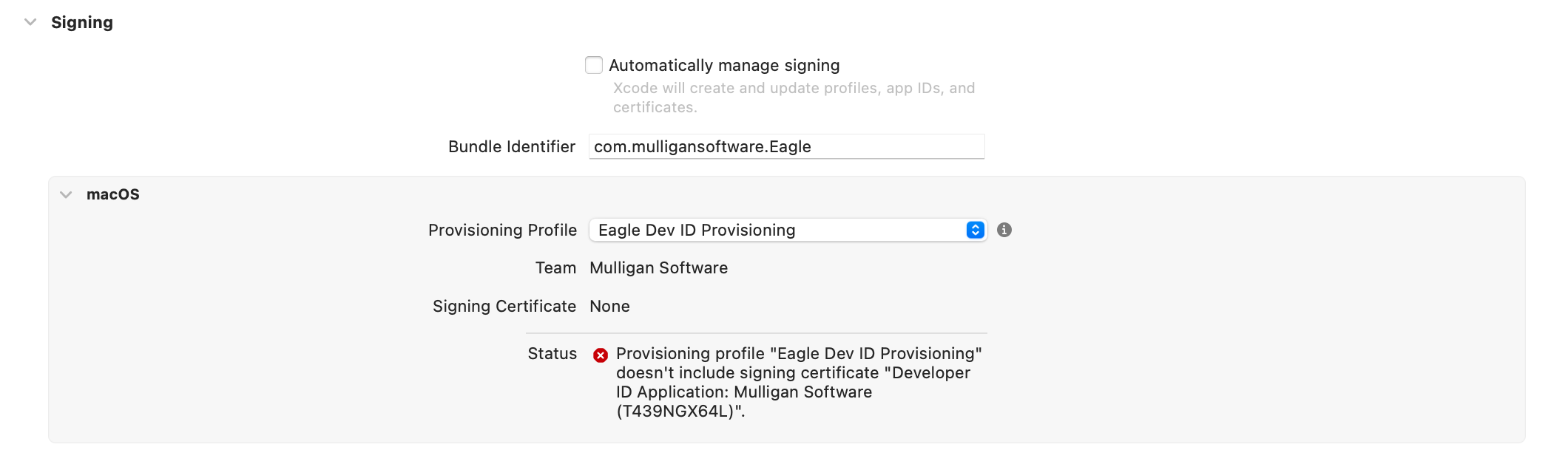This screenshot has width=1568, height=464.
Task: Collapse the Signing section chevron
Action: click(x=30, y=22)
